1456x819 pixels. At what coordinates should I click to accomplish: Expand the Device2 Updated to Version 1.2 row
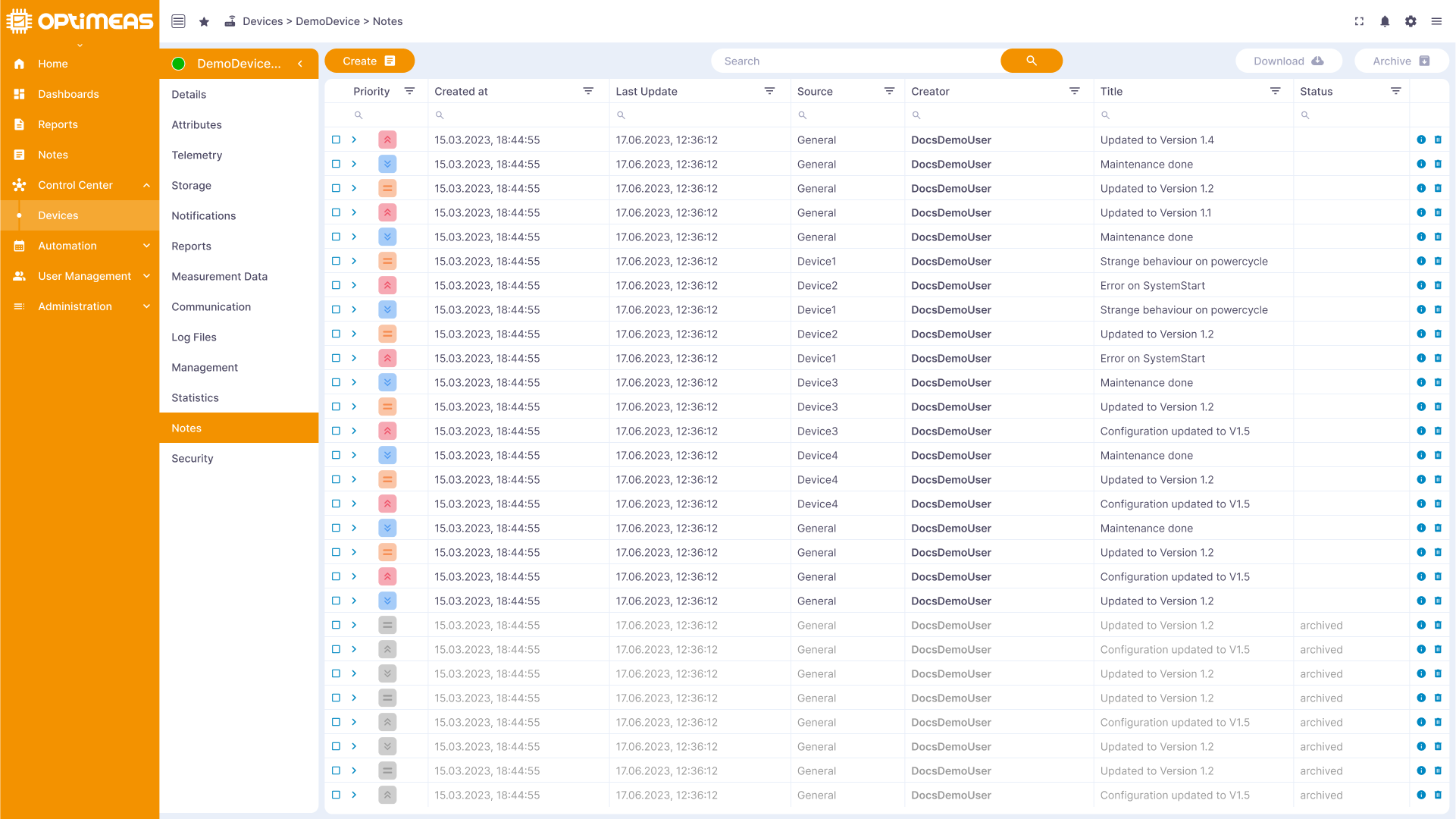click(x=354, y=334)
